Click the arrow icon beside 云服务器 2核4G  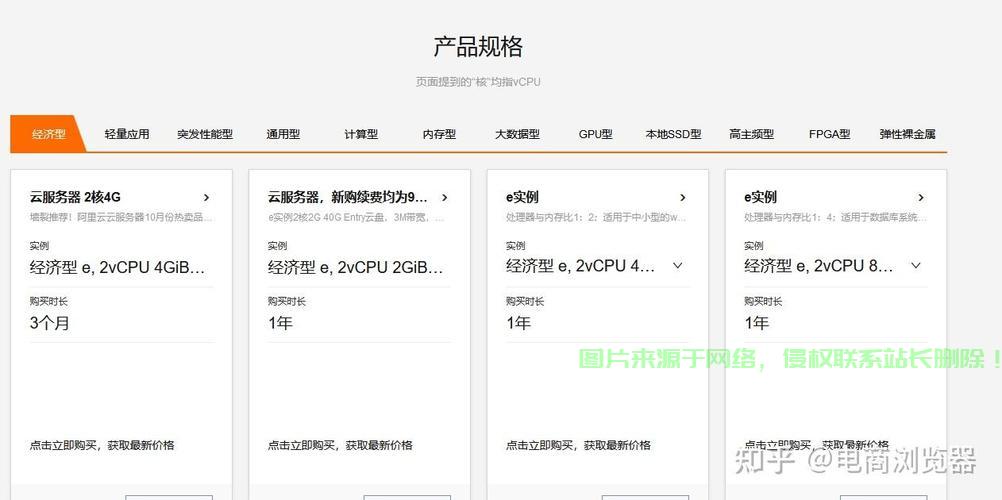[x=206, y=198]
